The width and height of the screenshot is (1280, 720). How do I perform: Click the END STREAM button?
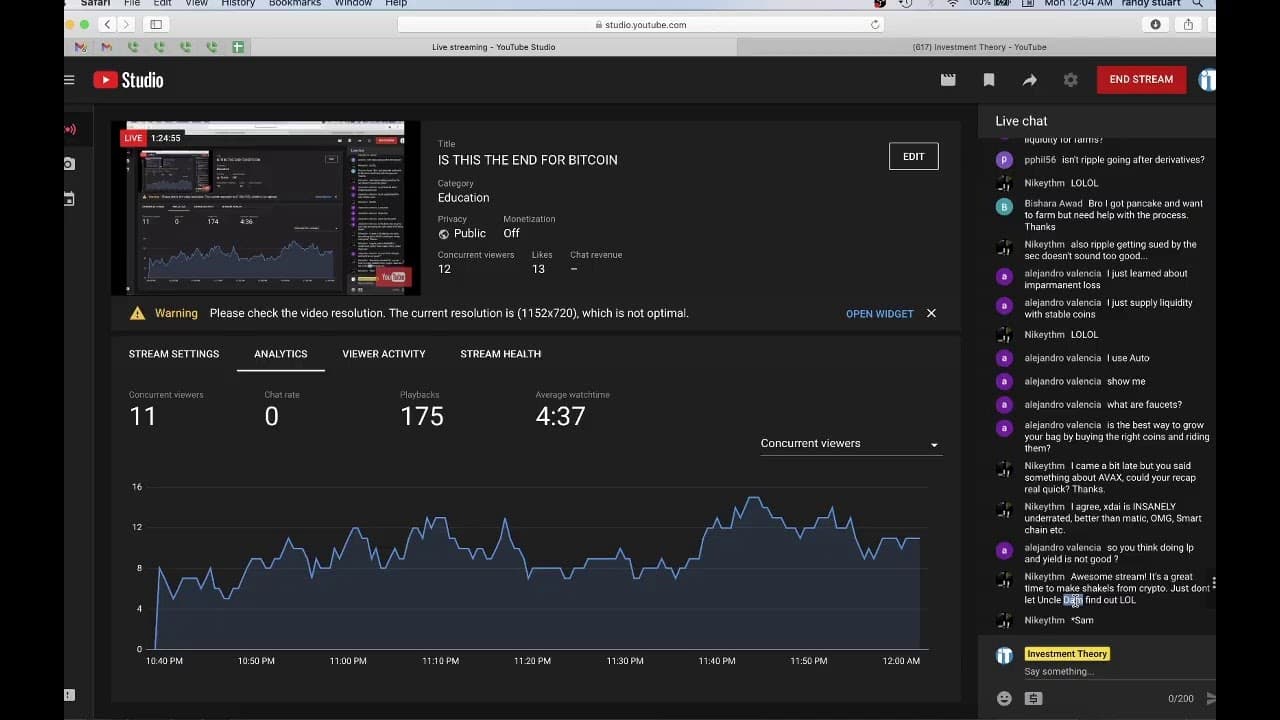tap(1141, 80)
